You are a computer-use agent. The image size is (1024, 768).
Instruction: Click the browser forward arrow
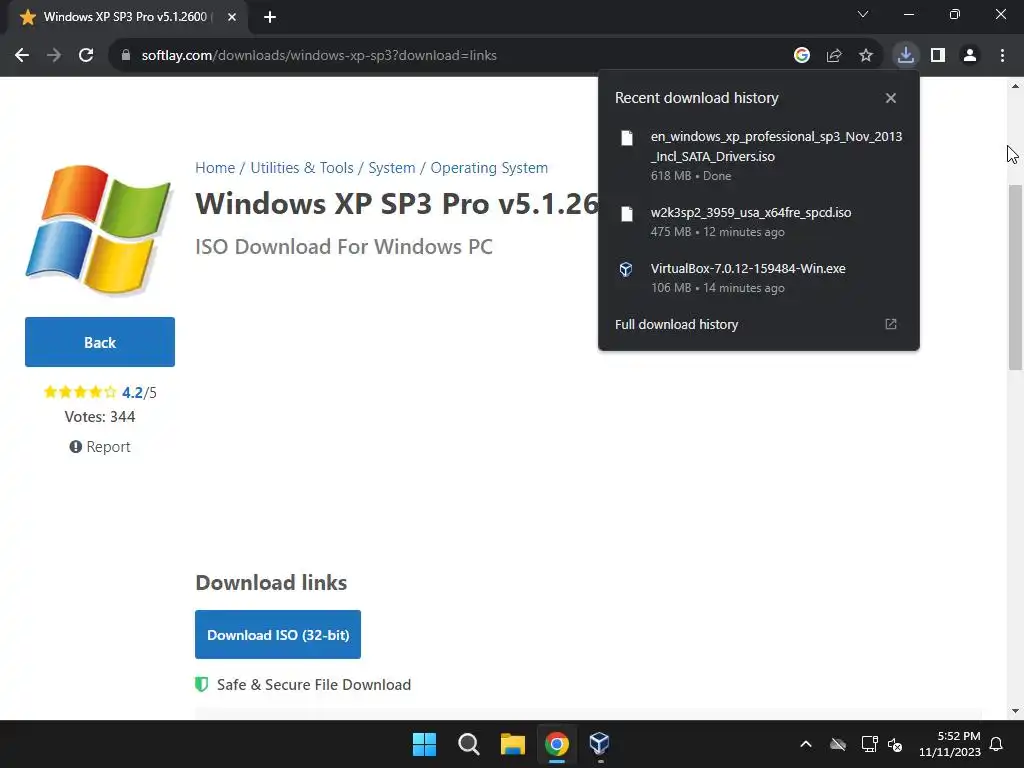[x=54, y=56]
